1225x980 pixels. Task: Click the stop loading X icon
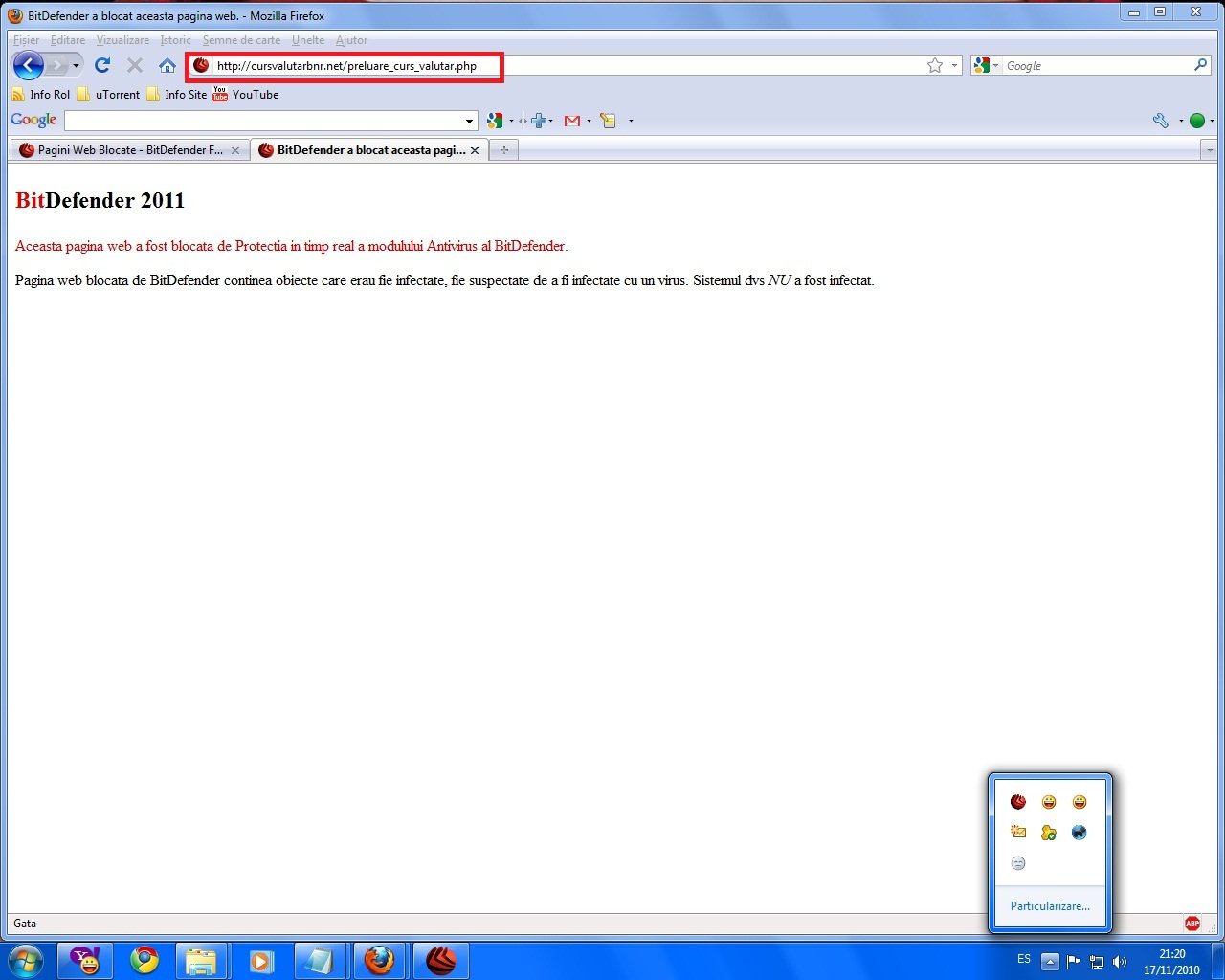coord(135,65)
